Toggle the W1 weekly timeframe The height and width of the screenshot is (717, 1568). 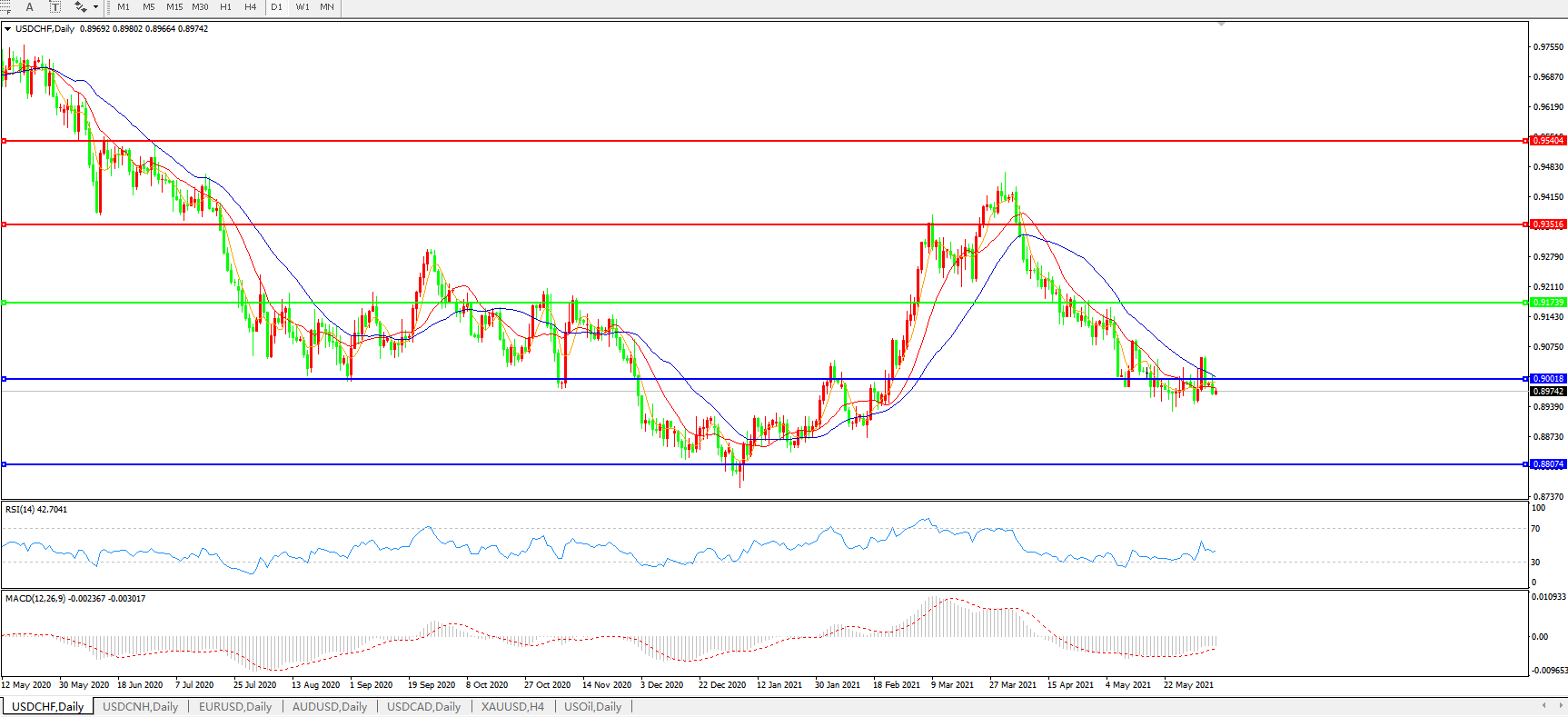303,7
